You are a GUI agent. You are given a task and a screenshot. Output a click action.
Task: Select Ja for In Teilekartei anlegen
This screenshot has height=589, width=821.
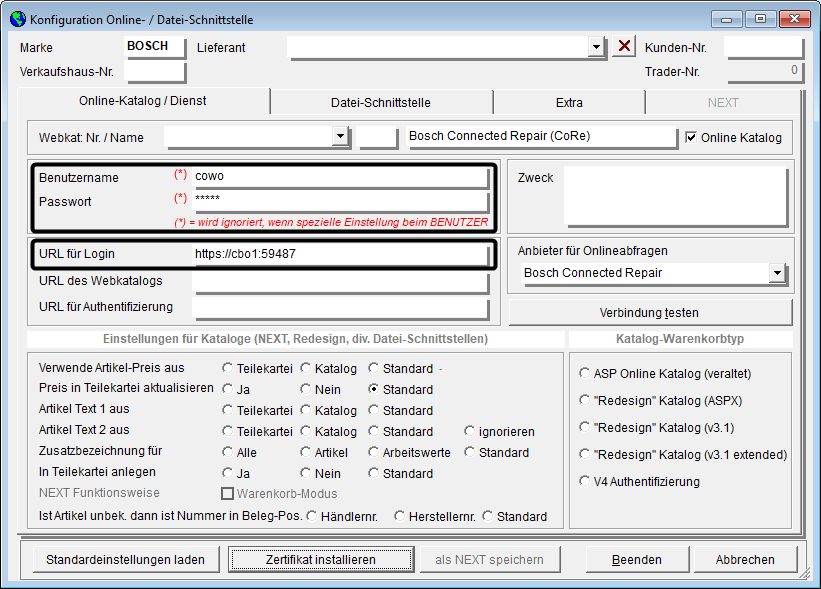click(227, 473)
